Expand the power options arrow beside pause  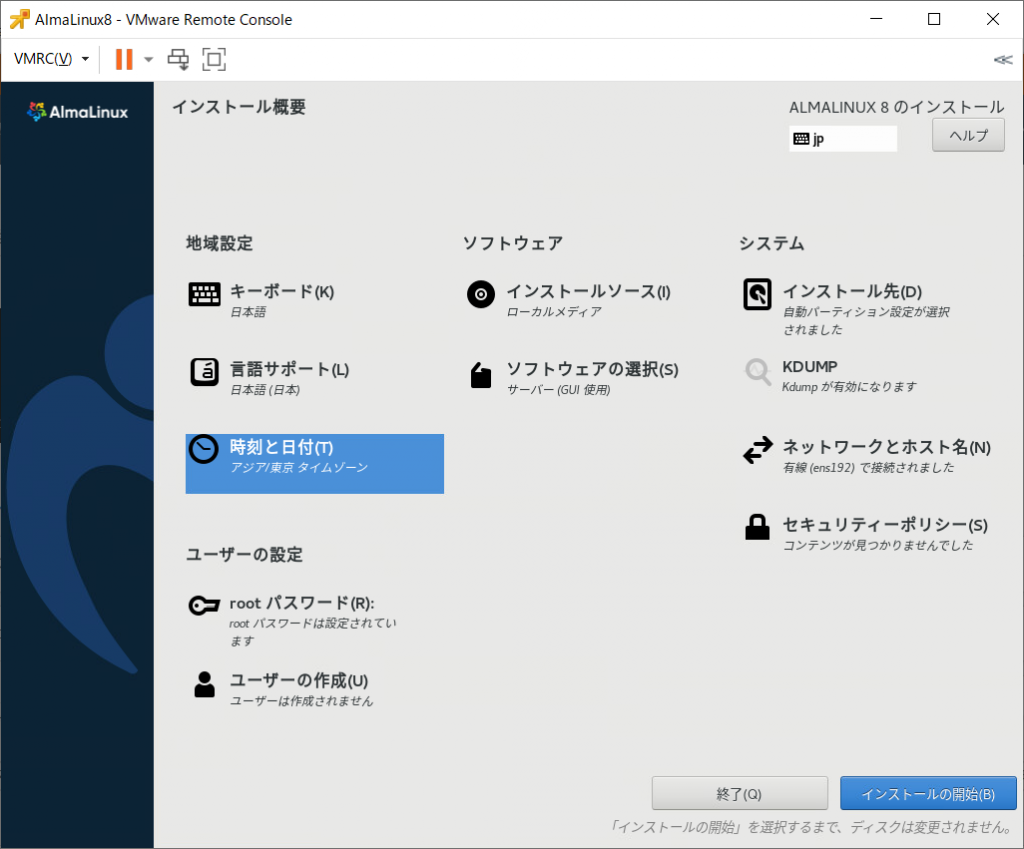148,59
